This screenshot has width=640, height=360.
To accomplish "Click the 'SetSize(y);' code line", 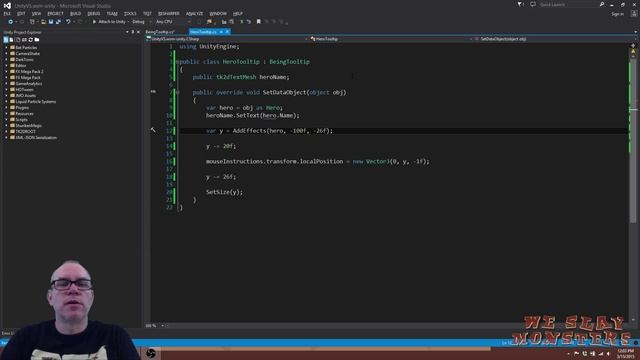I will pyautogui.click(x=224, y=192).
